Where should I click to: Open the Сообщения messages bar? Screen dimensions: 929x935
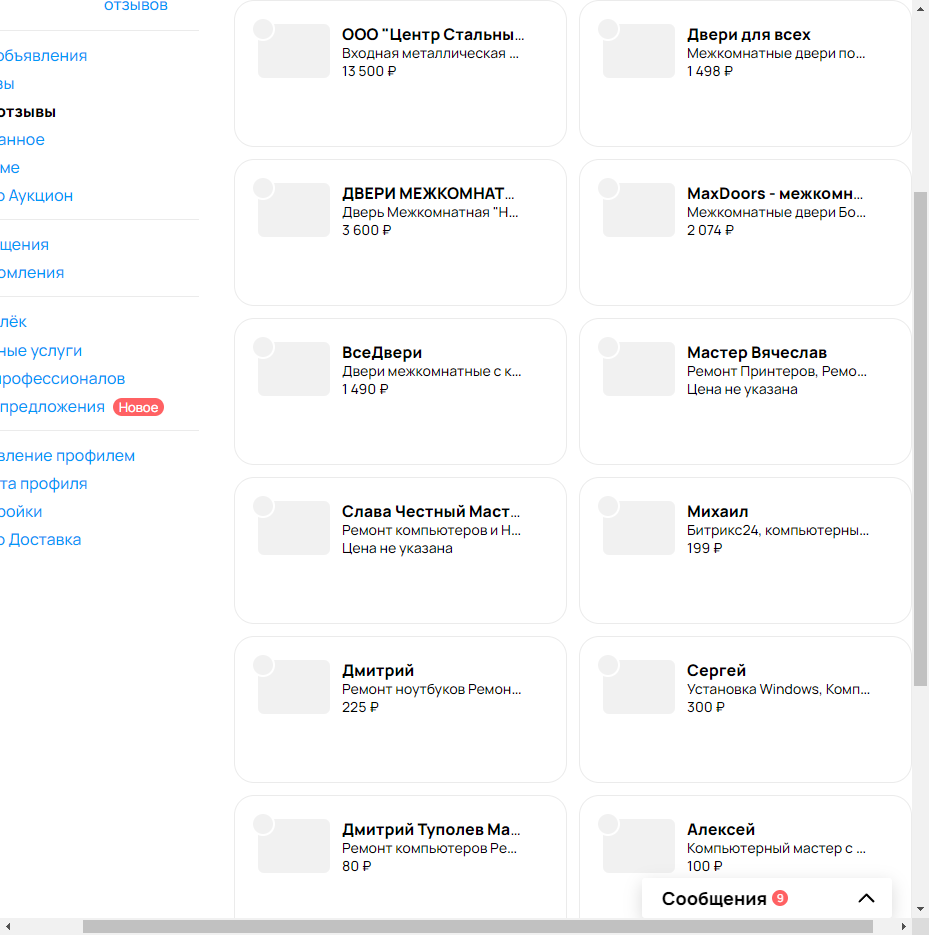coord(767,898)
